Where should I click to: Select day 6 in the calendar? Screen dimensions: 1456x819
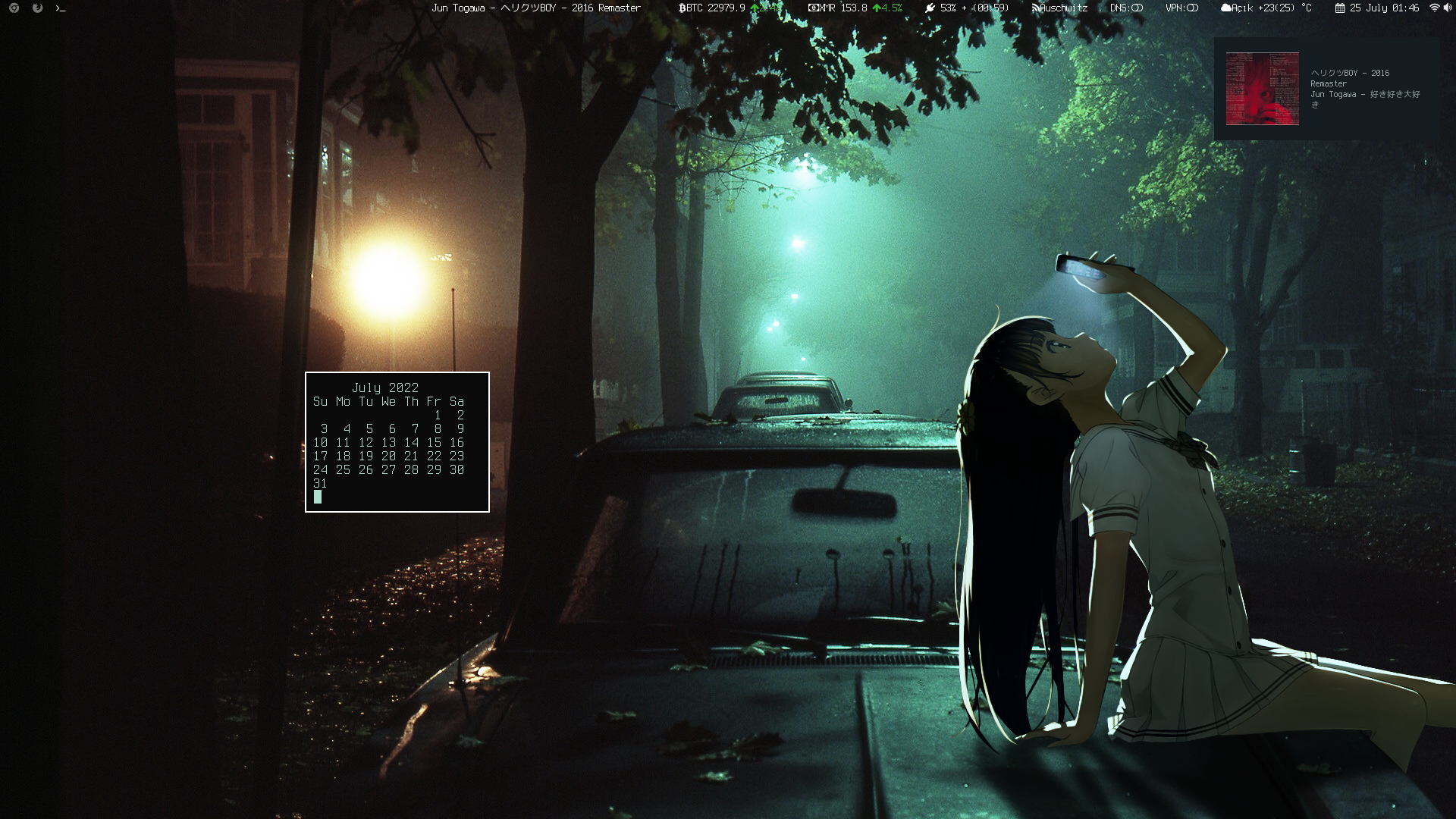(x=392, y=428)
